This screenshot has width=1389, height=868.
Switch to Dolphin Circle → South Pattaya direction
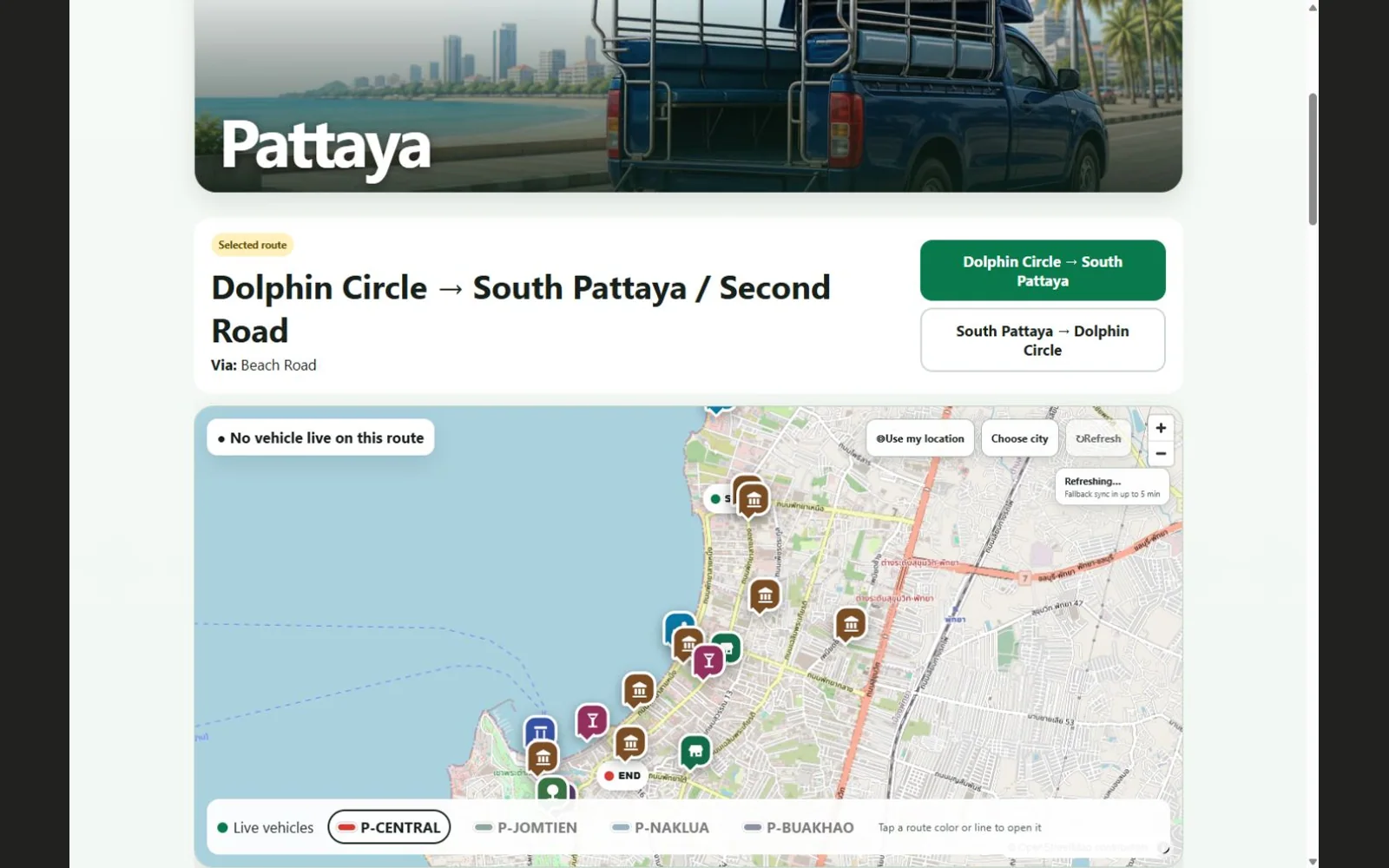coord(1043,271)
